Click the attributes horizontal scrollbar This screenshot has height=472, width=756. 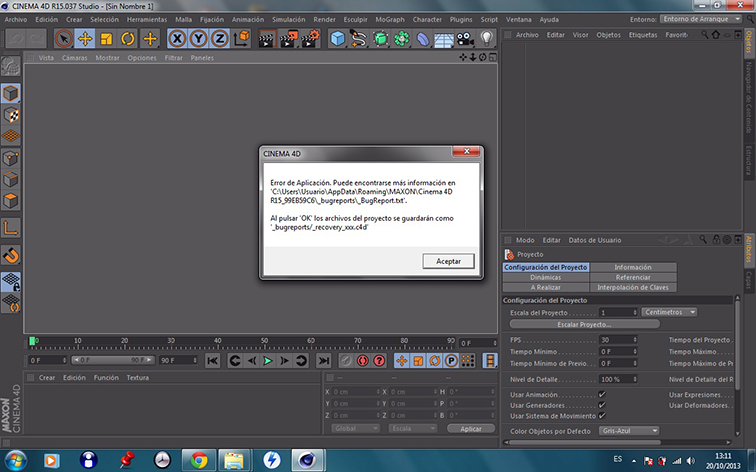[584, 442]
